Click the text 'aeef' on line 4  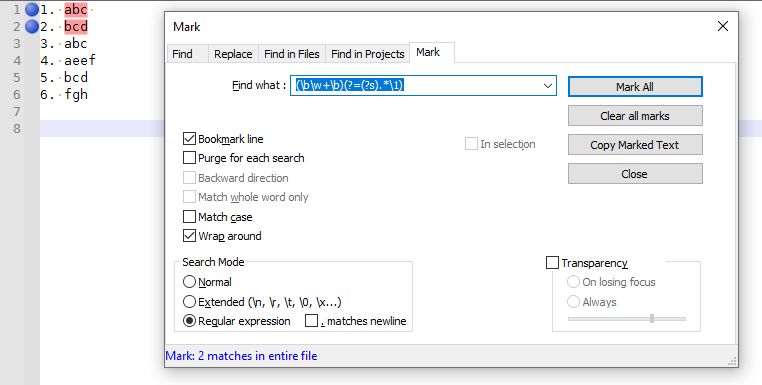pos(80,60)
